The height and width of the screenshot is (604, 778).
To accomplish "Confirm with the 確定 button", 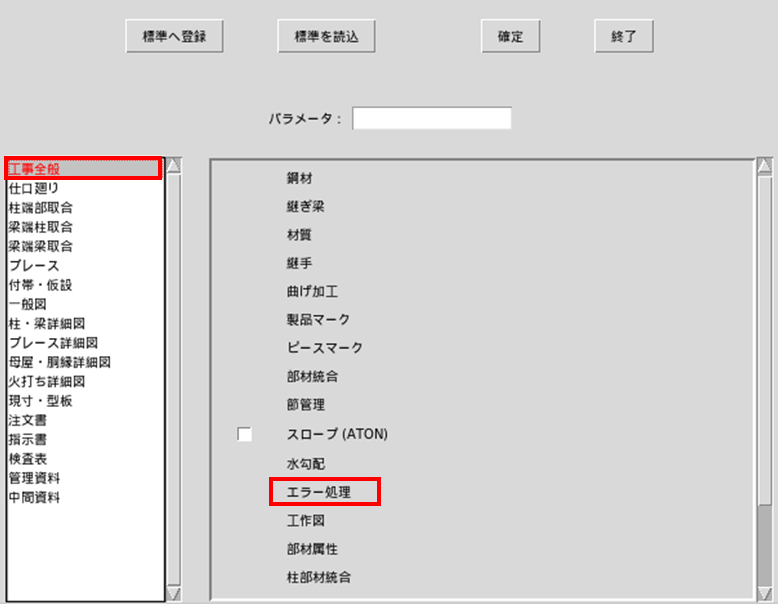I will 510,36.
